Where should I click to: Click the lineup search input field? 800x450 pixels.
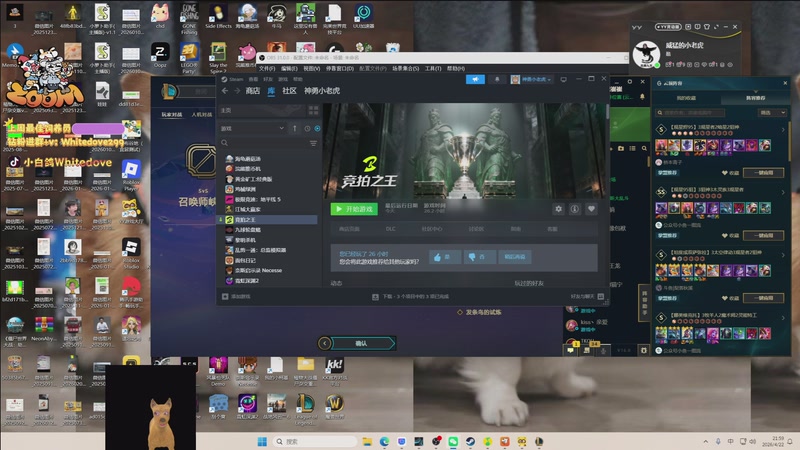tap(690, 113)
